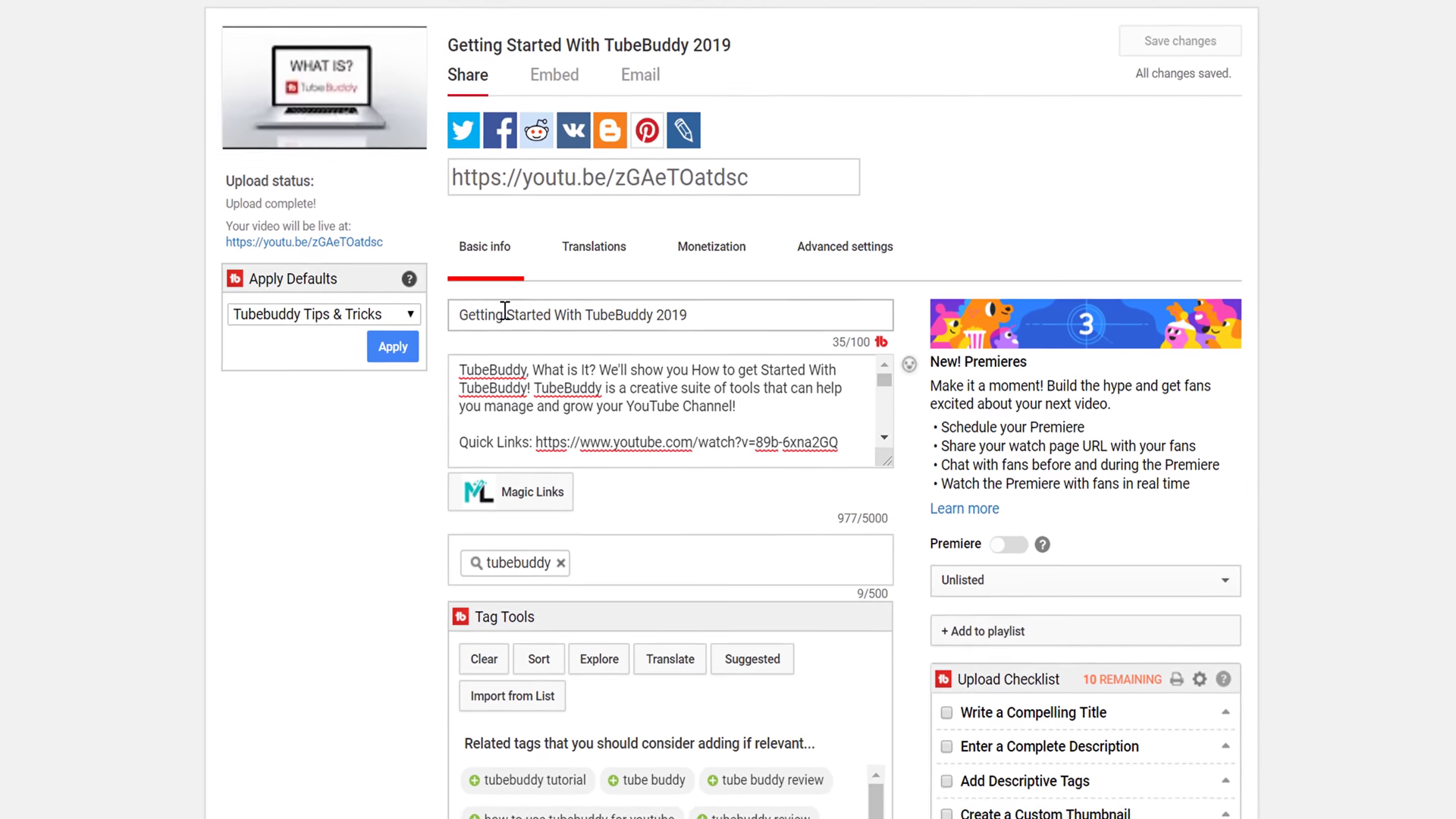Viewport: 1456px width, 819px height.
Task: Click description scrollbar up arrow
Action: 884,365
